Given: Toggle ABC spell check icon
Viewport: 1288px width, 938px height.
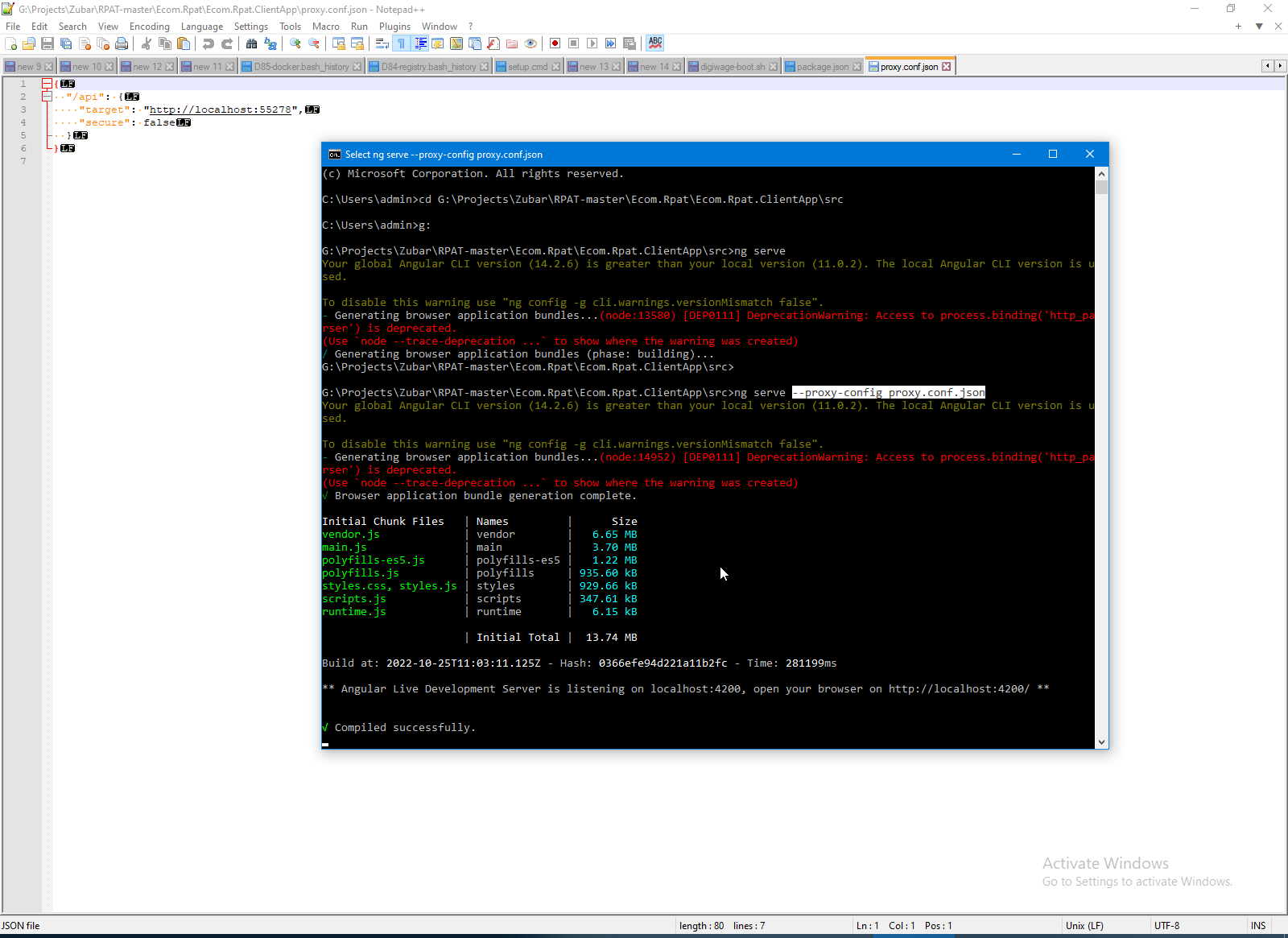Looking at the screenshot, I should [x=655, y=43].
